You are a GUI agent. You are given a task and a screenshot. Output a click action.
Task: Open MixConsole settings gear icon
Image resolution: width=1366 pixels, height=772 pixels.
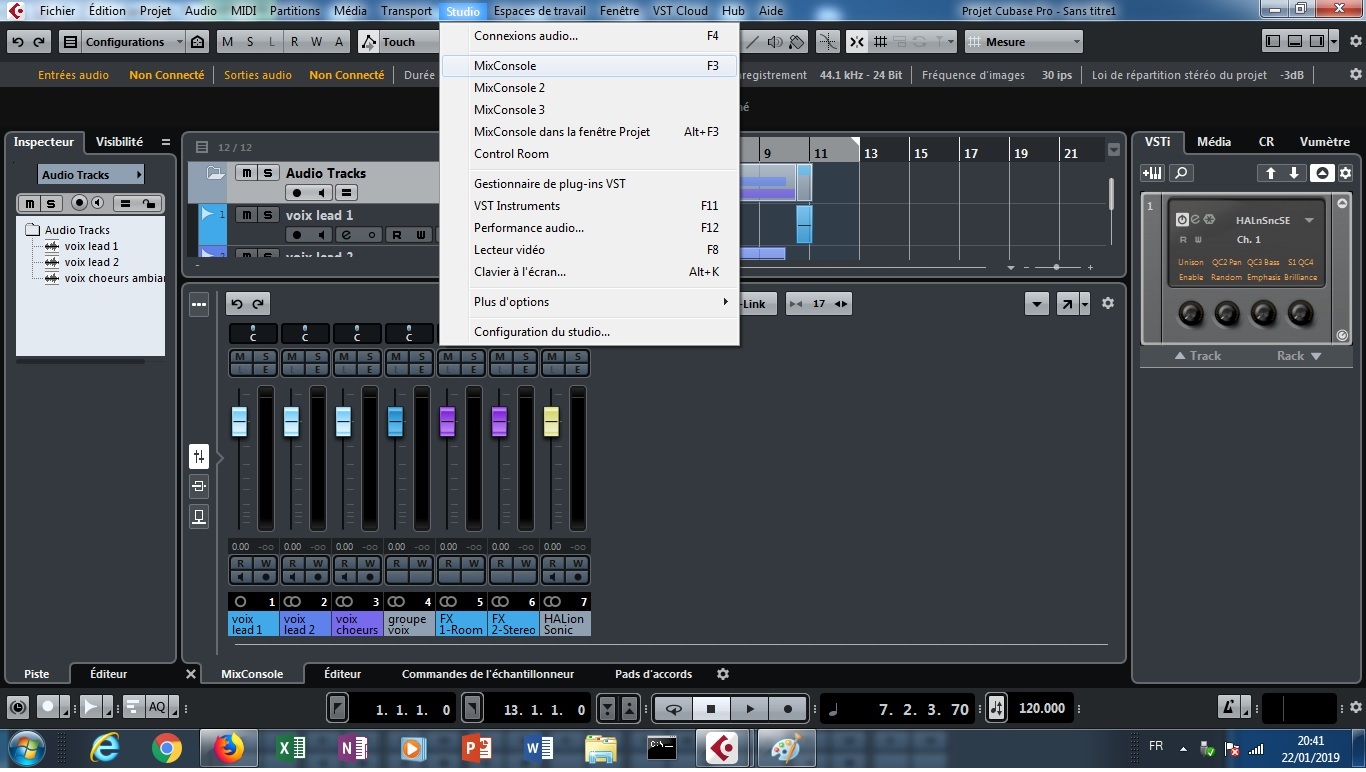(x=1108, y=303)
